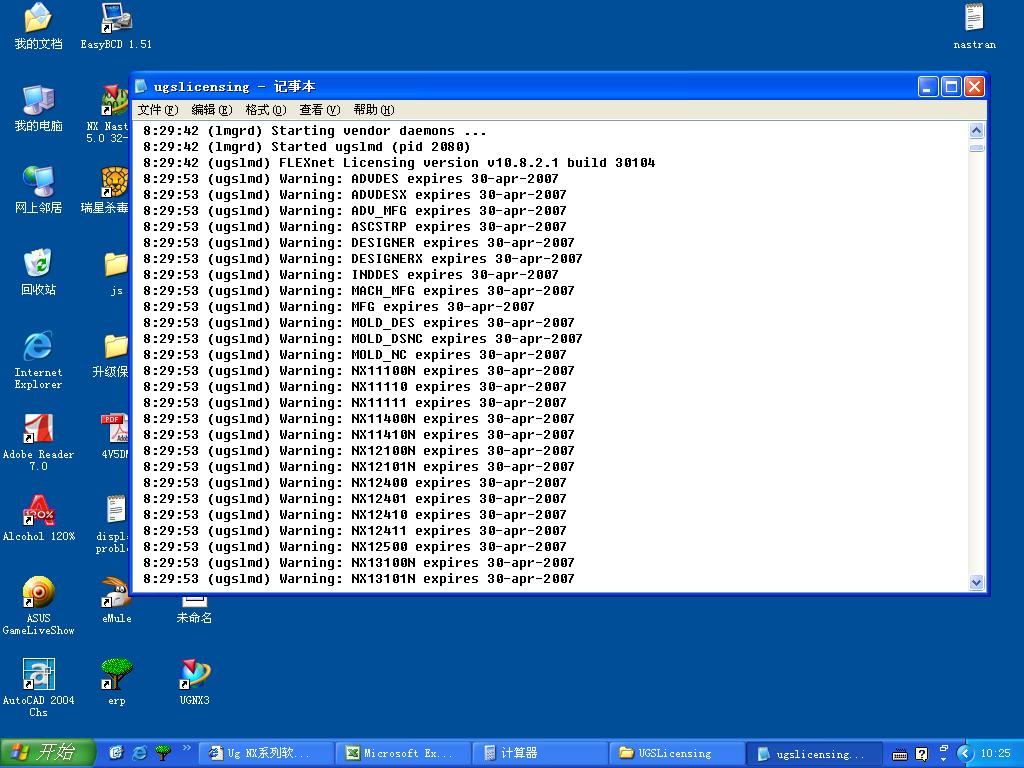Maximize the ugslicensing Notepad window

(x=951, y=86)
